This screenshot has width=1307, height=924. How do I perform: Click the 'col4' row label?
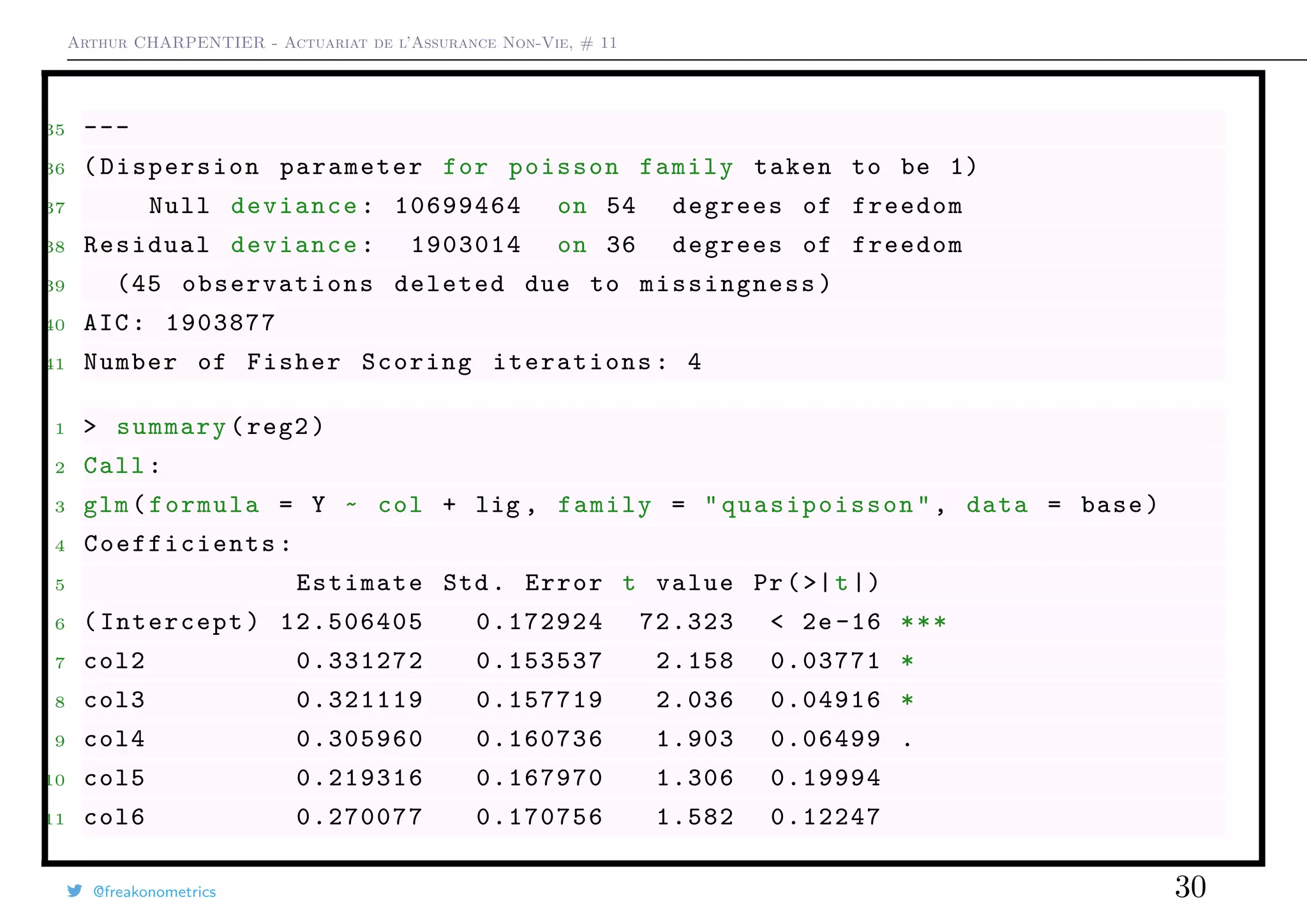click(x=115, y=739)
